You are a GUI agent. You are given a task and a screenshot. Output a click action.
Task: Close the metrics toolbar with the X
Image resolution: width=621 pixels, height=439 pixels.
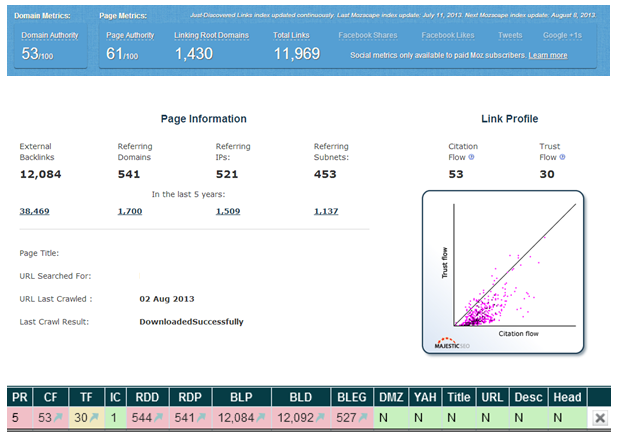pos(599,419)
